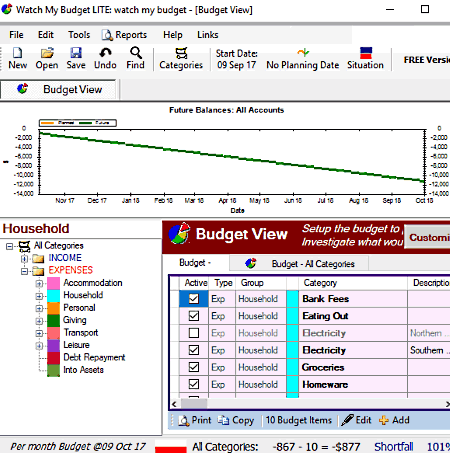Click the Copy icon in bottom toolbar

pyautogui.click(x=223, y=420)
